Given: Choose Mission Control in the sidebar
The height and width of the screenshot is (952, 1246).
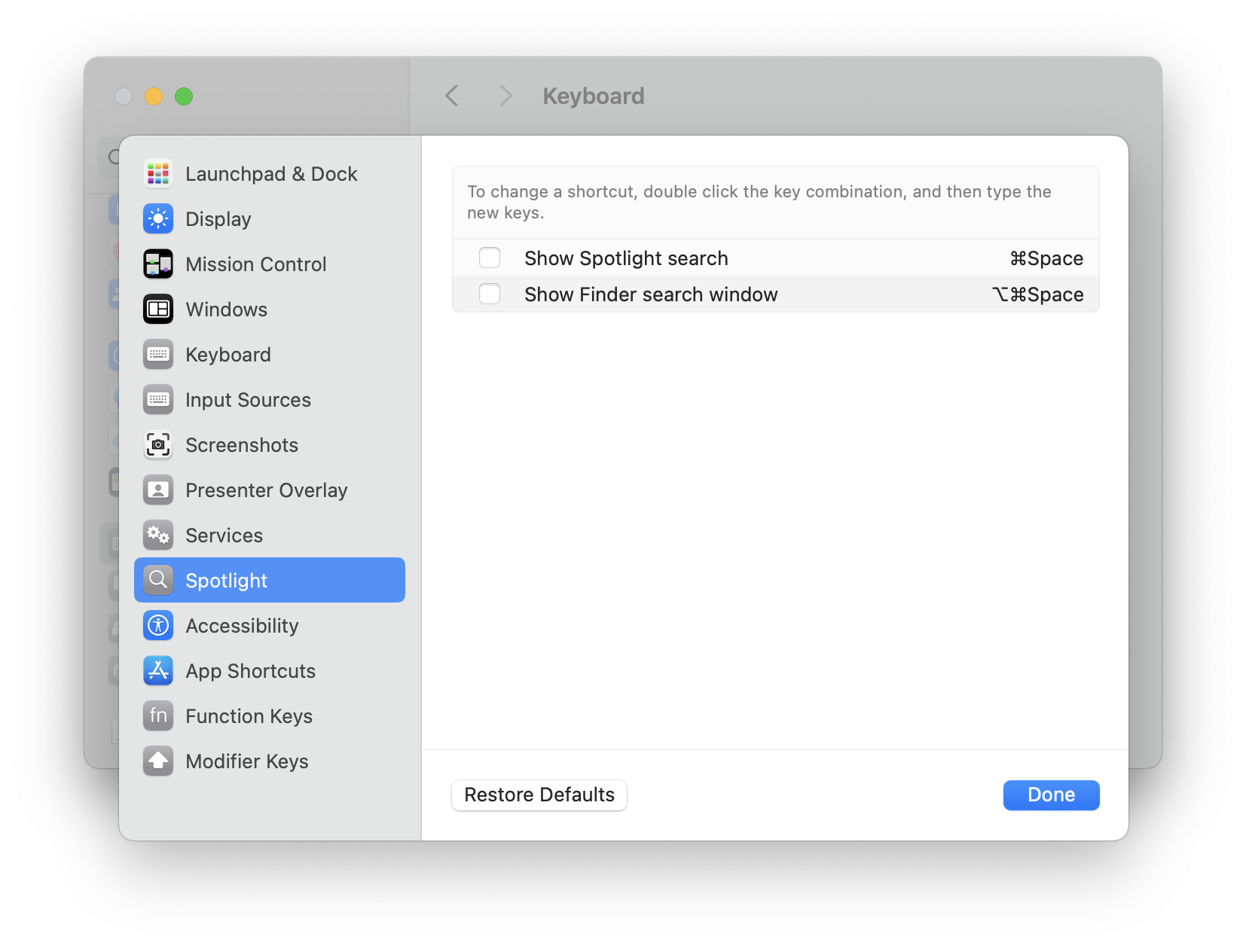Looking at the screenshot, I should [x=270, y=264].
